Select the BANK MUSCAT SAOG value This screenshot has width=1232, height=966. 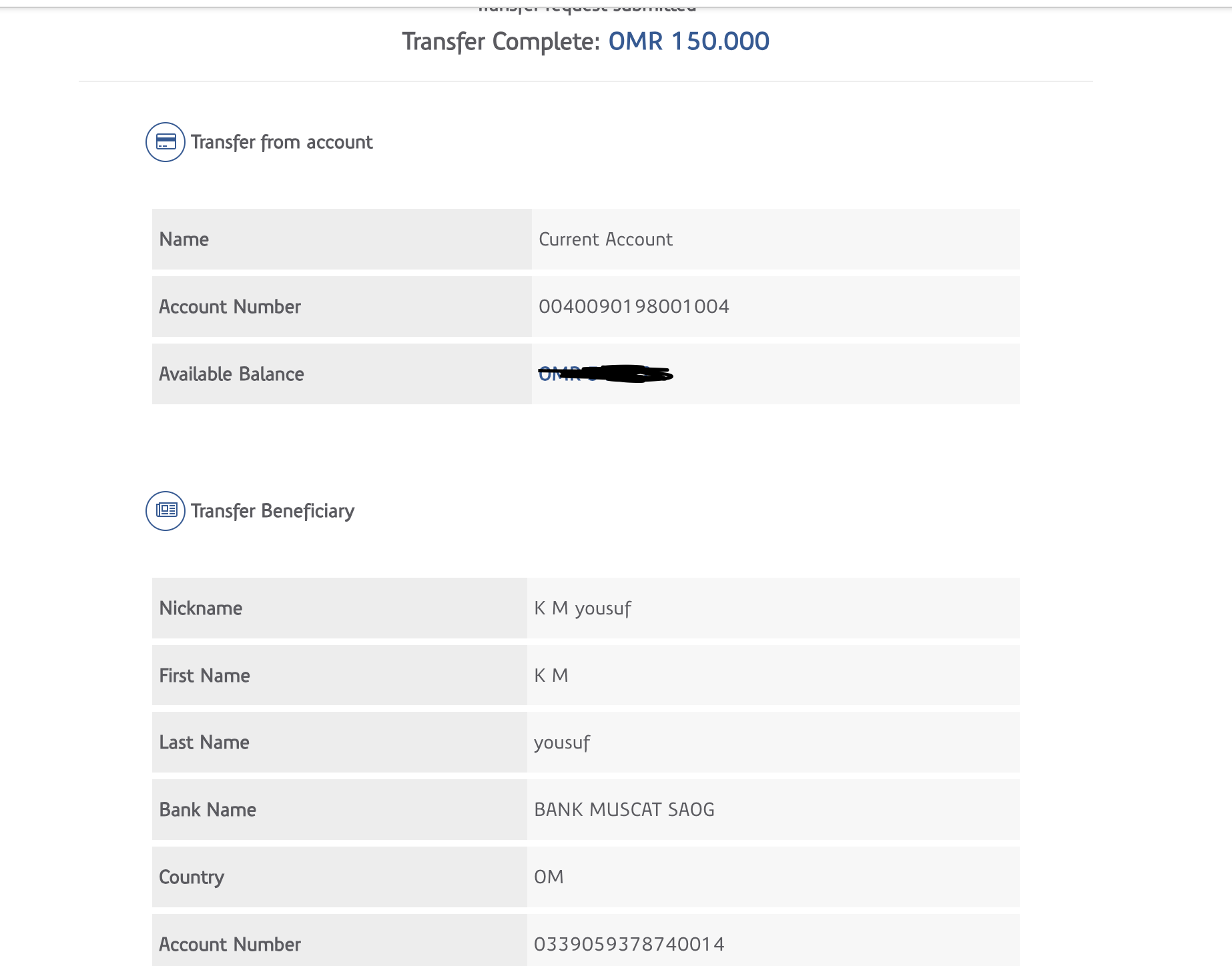point(624,810)
